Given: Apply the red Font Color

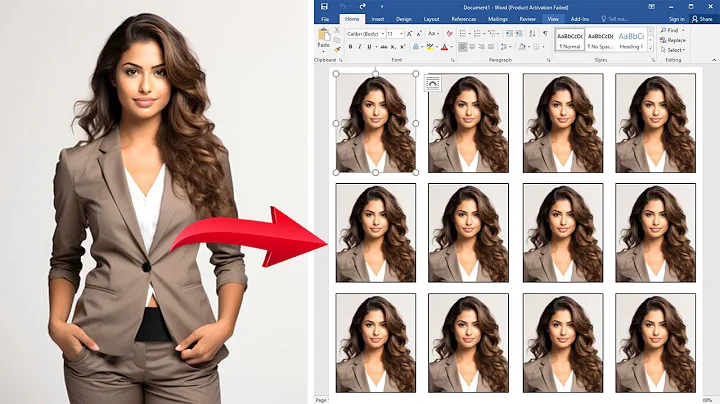Looking at the screenshot, I should coord(444,47).
